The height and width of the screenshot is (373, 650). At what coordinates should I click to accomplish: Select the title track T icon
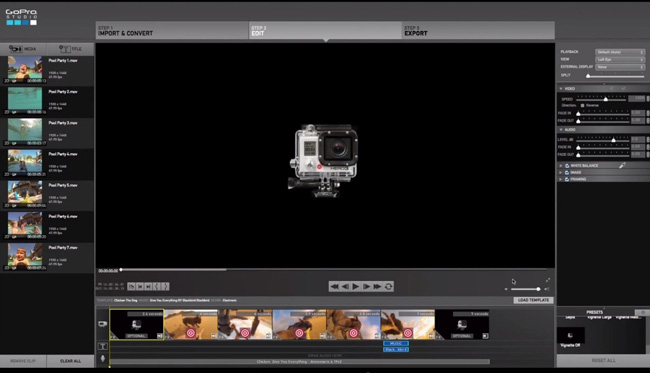point(103,346)
